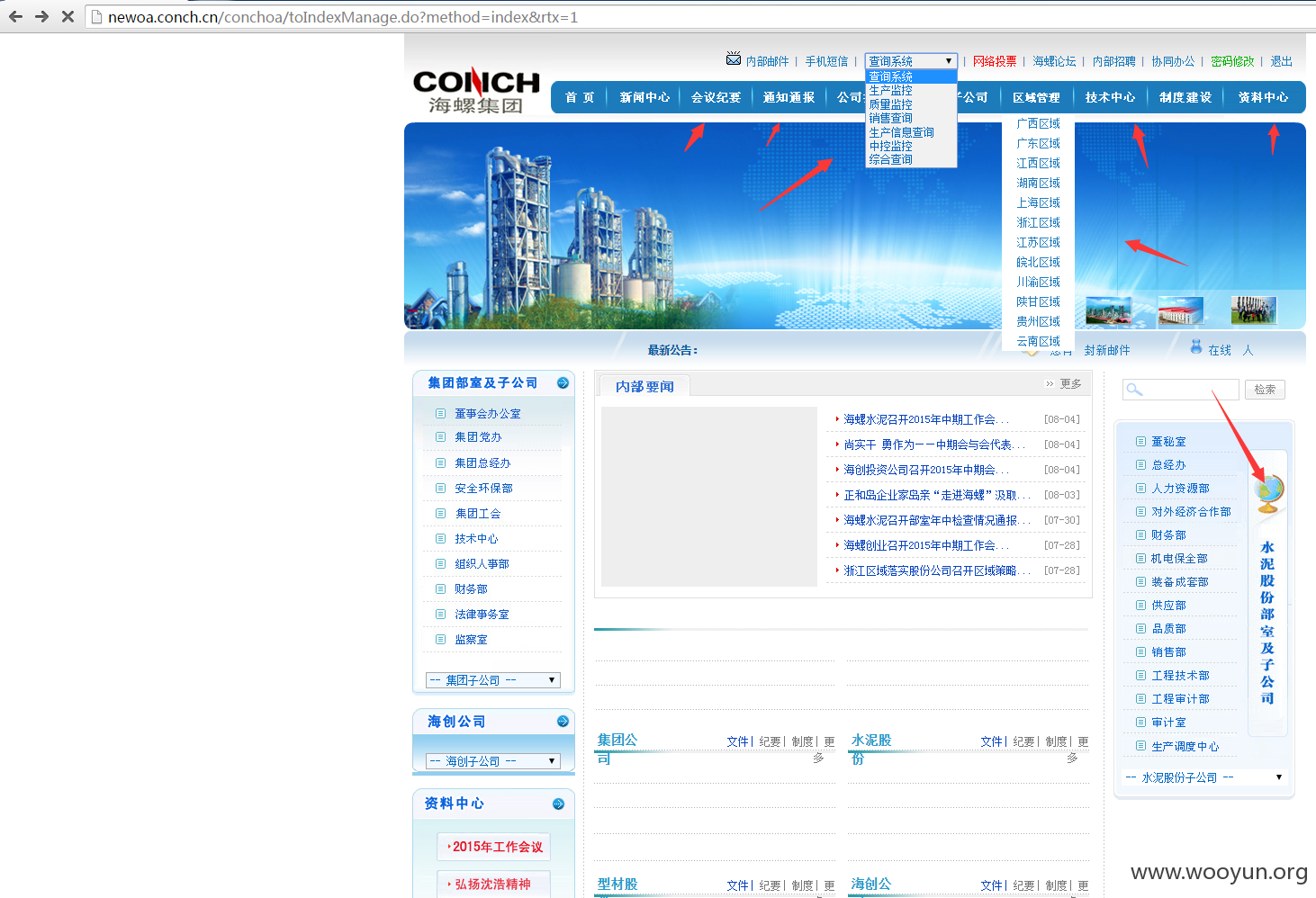Open the 内部招聘 link
This screenshot has width=1316, height=898.
coord(1113,61)
